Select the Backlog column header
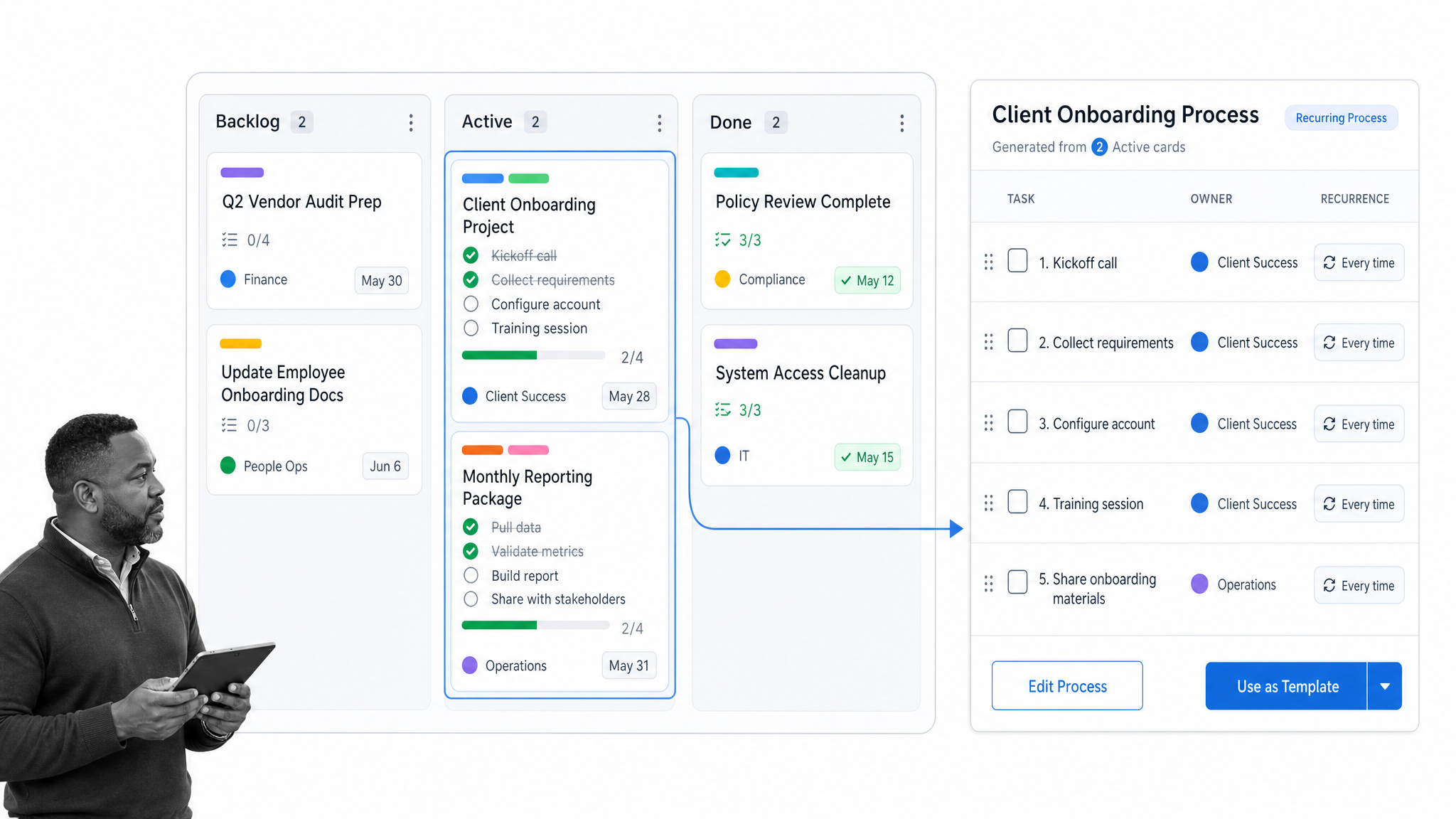The width and height of the screenshot is (1456, 819). point(247,122)
